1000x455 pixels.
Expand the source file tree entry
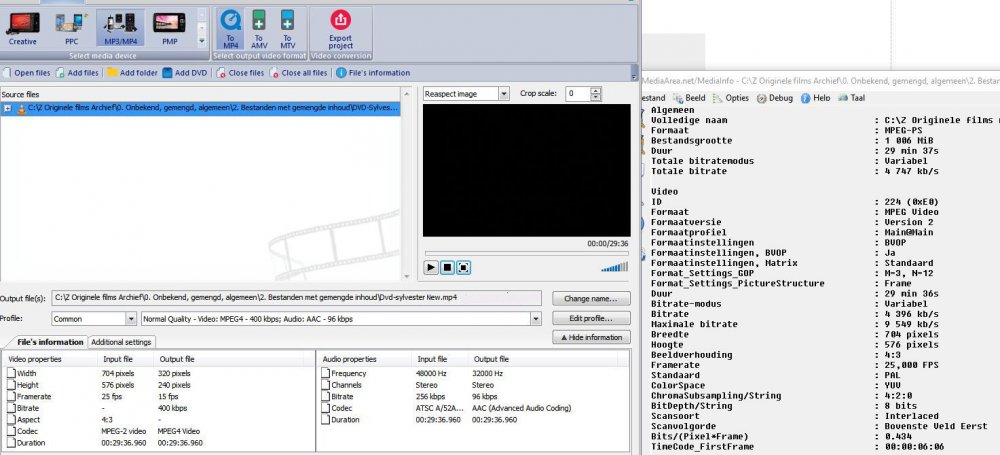[x=8, y=106]
